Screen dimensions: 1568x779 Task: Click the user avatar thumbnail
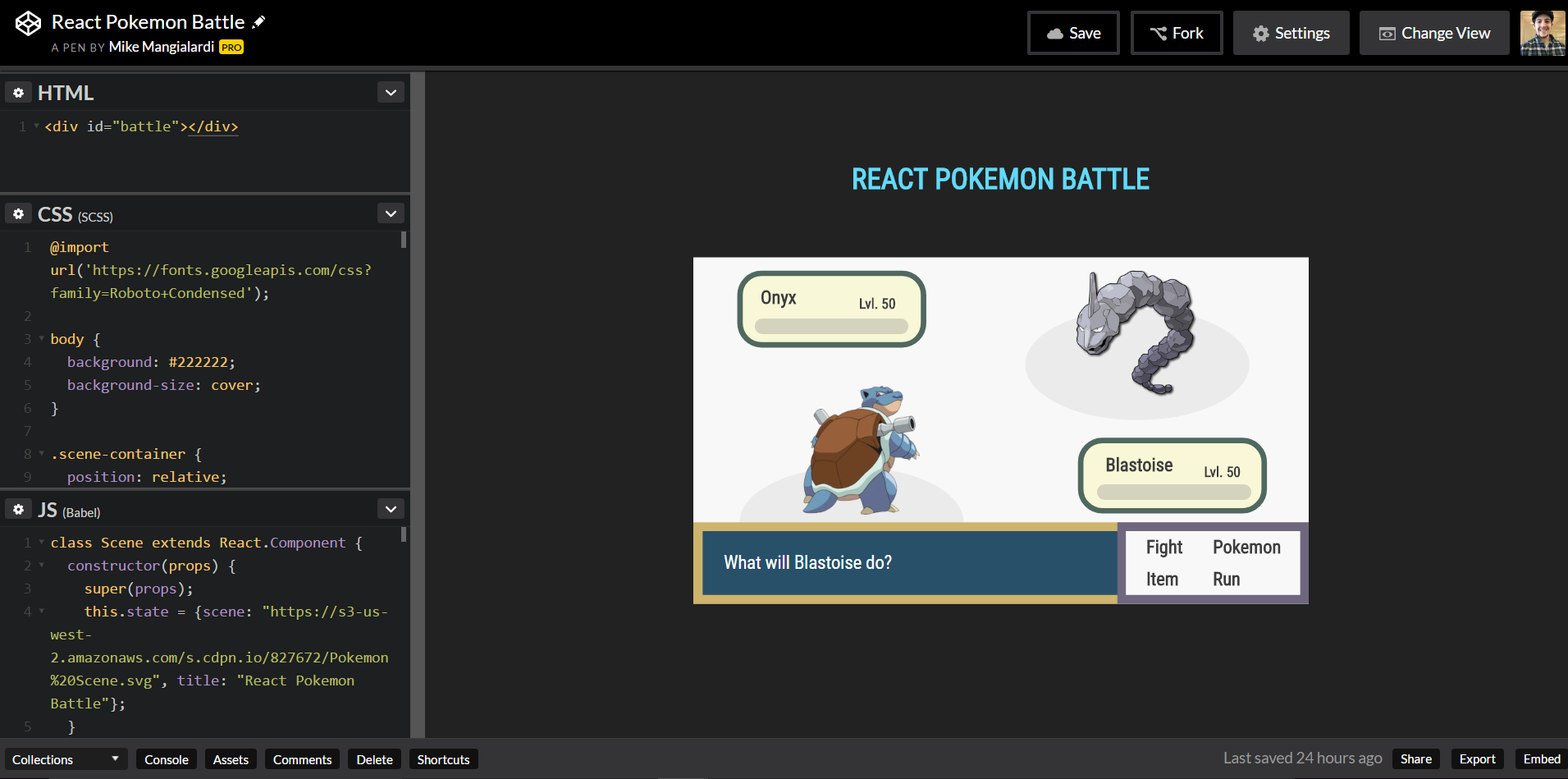click(x=1542, y=33)
